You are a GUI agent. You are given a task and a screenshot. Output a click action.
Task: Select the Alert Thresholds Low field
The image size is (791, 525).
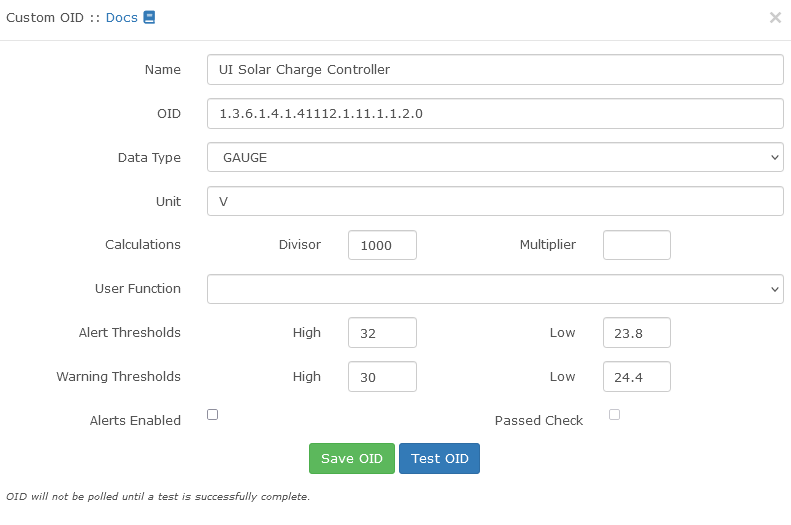click(636, 333)
